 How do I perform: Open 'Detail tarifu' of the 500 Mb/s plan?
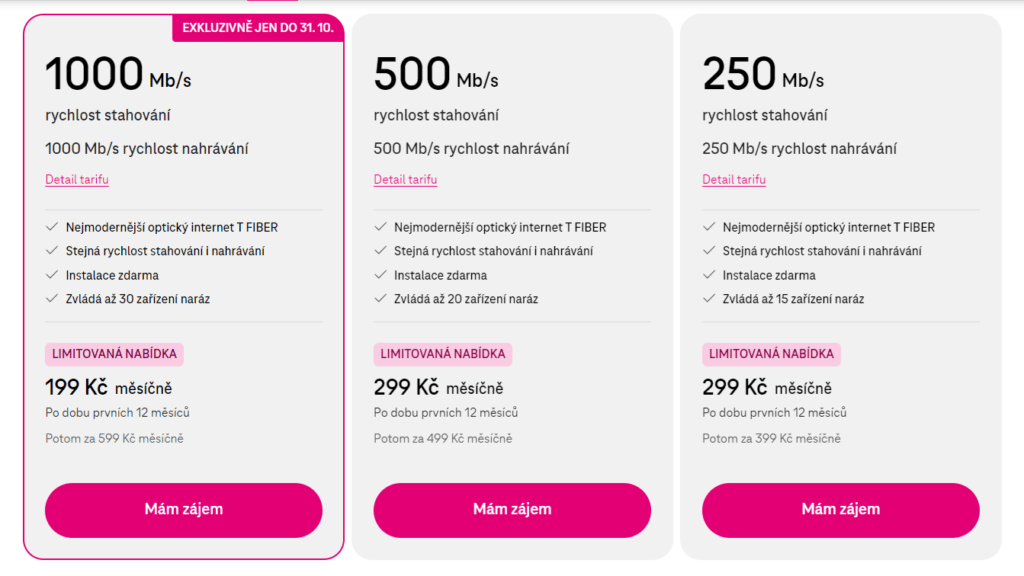[405, 180]
